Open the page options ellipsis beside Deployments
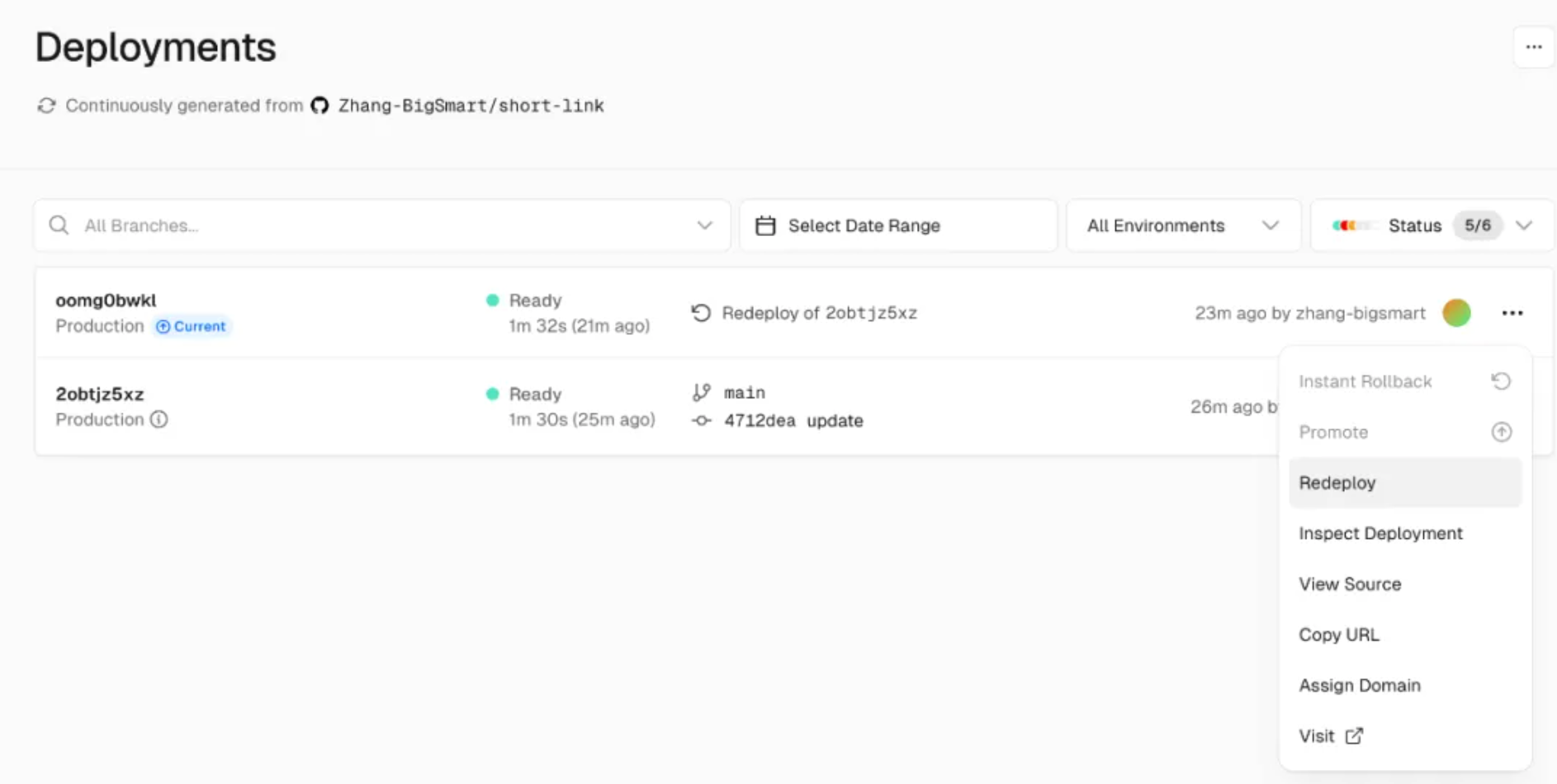This screenshot has width=1557, height=784. point(1534,47)
